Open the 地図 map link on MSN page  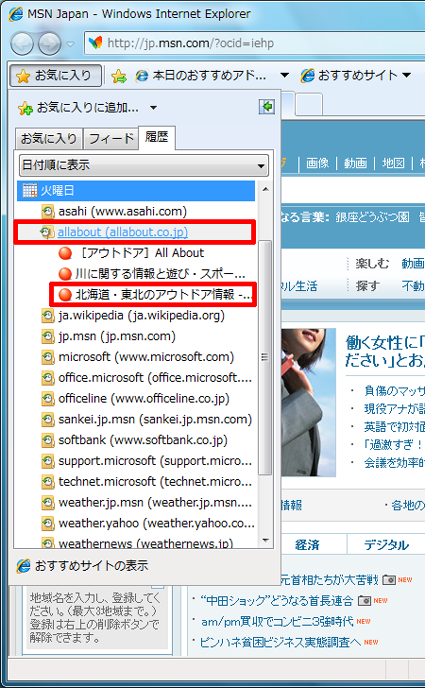point(393,163)
